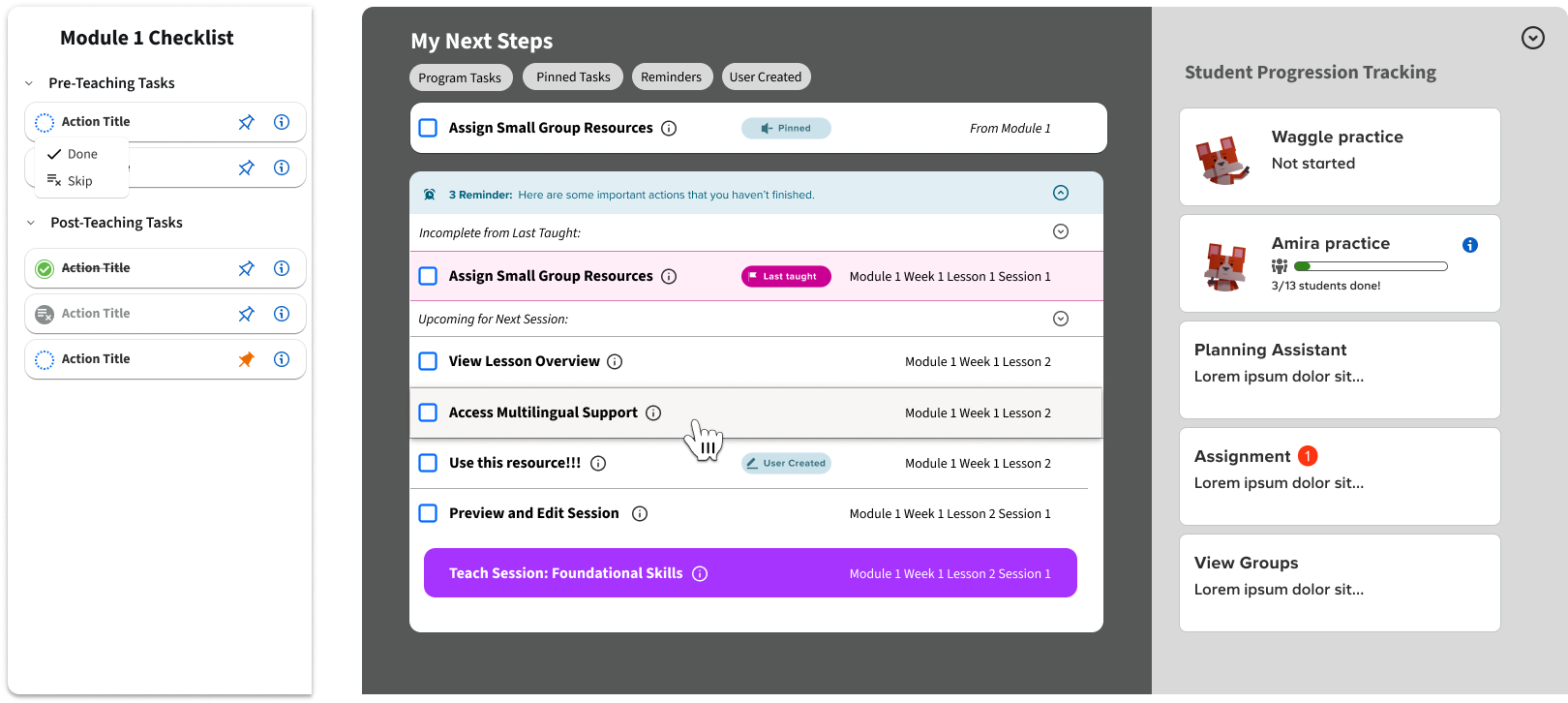Click Teach Session: Foundational Skills button
This screenshot has height=703, width=1568.
pyautogui.click(x=750, y=573)
